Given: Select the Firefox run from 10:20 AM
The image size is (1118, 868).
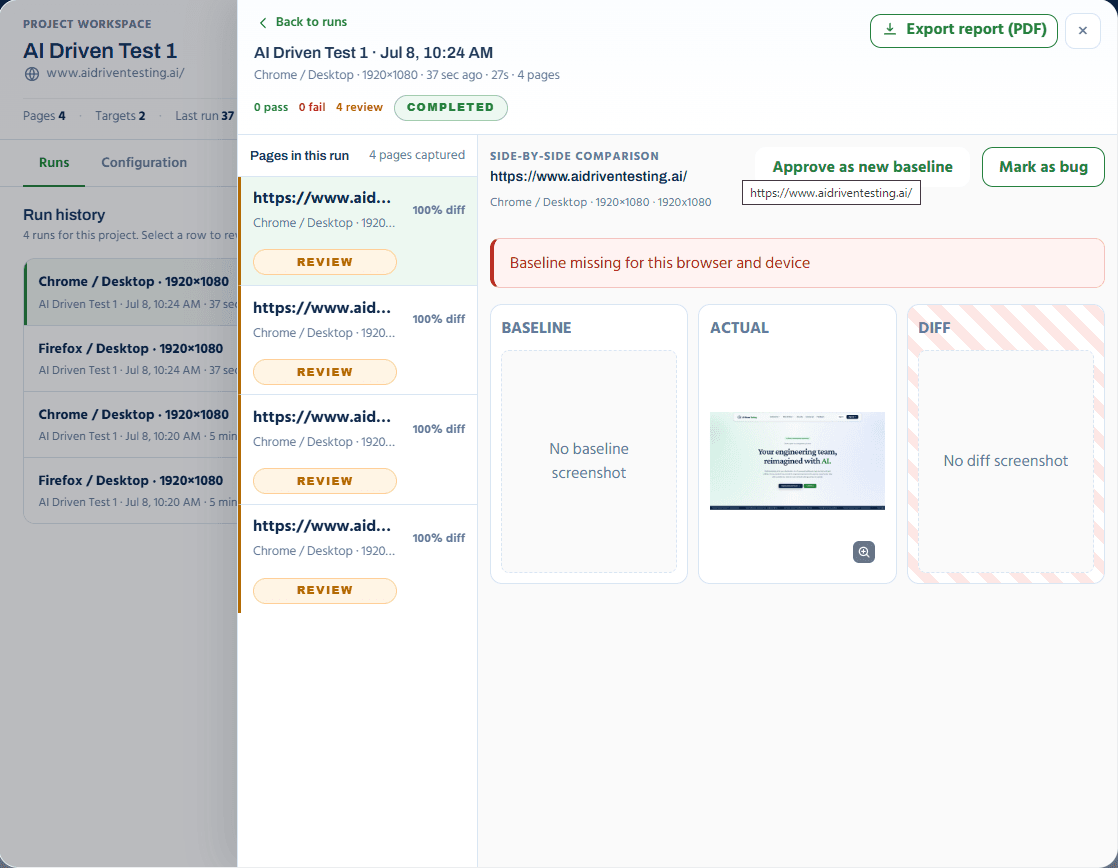Looking at the screenshot, I should pyautogui.click(x=130, y=491).
